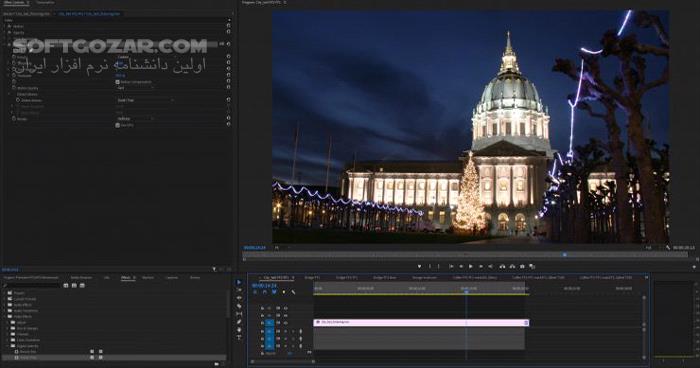
Task: Click the Export Frame camera icon
Action: point(522,267)
